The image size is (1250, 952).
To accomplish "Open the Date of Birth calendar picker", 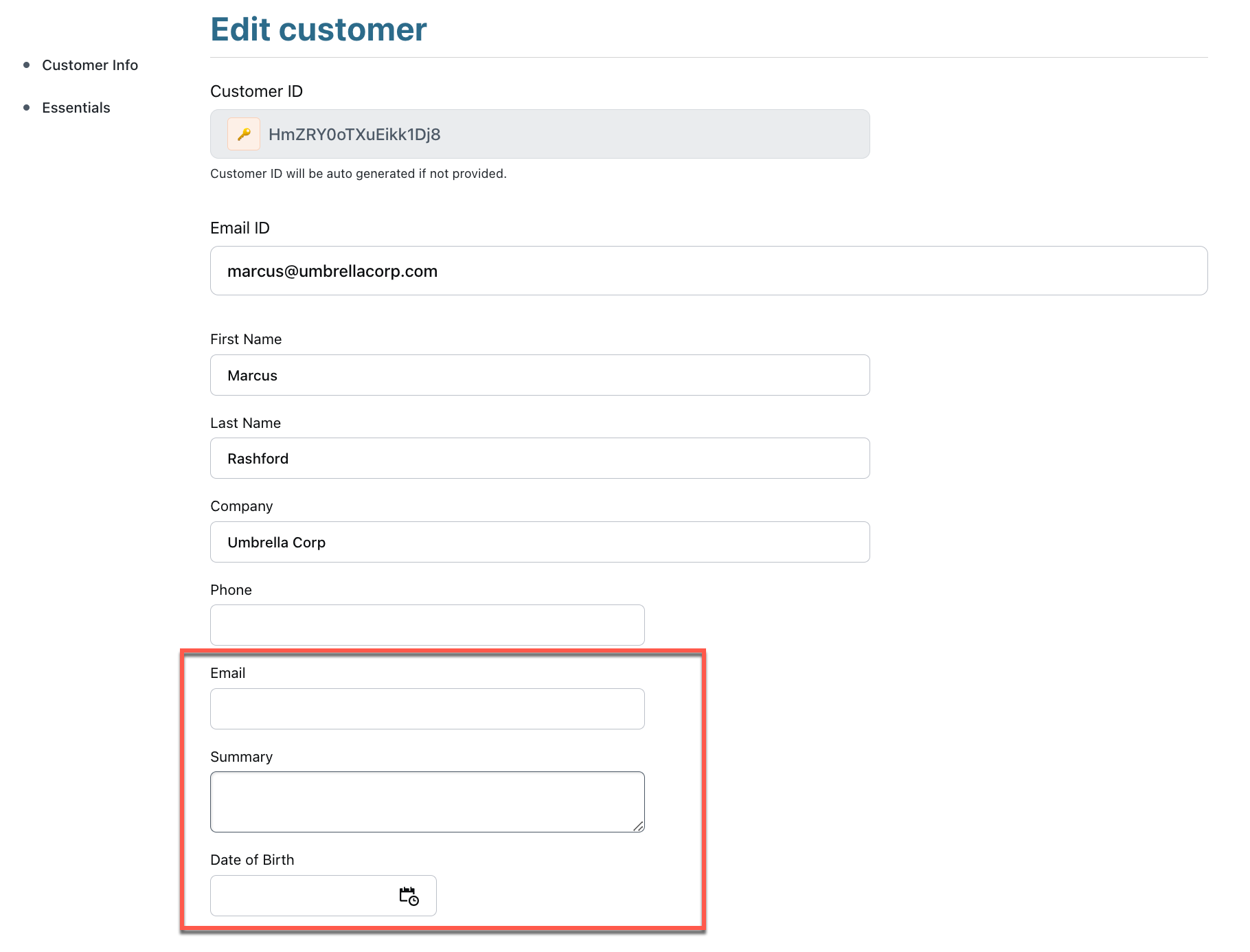I will point(409,896).
